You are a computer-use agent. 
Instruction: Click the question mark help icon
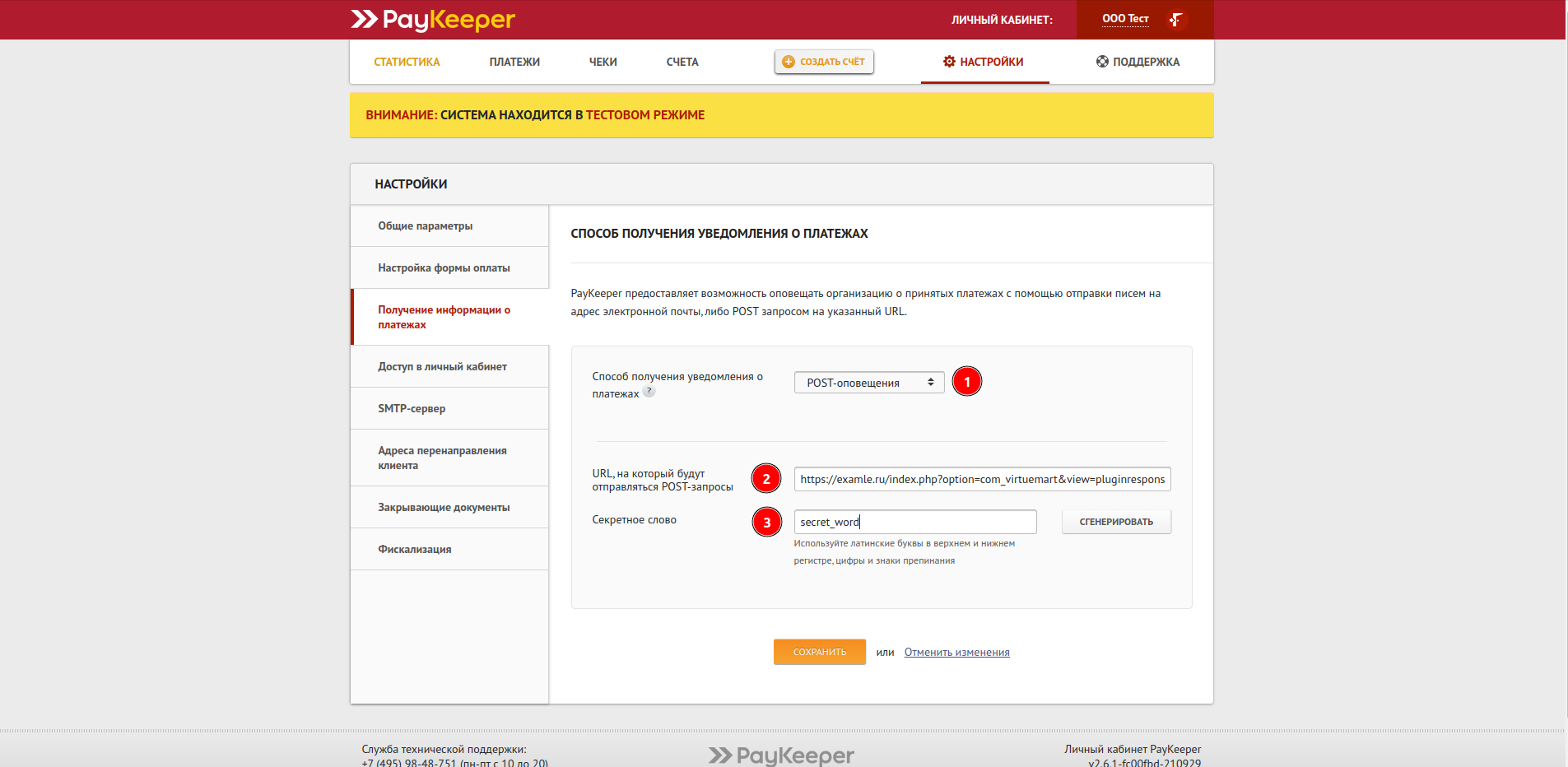coord(649,393)
